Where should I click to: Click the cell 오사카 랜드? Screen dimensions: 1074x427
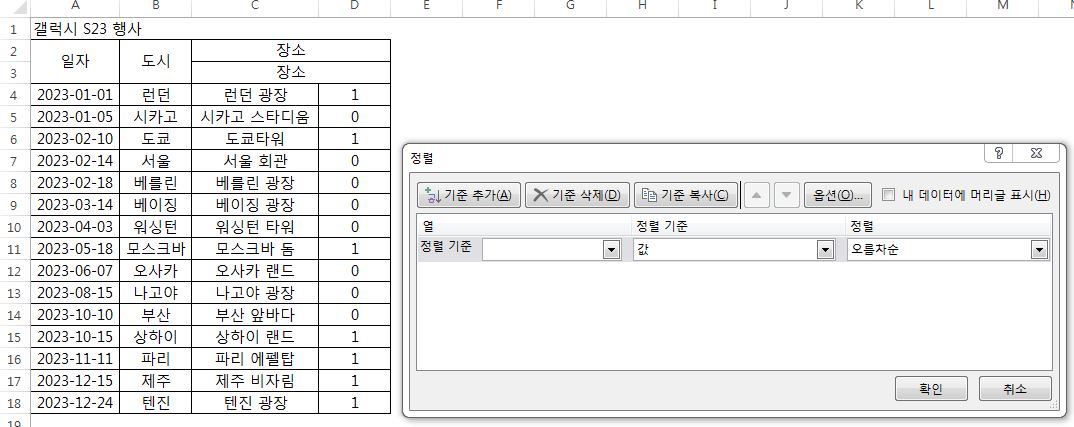point(255,271)
